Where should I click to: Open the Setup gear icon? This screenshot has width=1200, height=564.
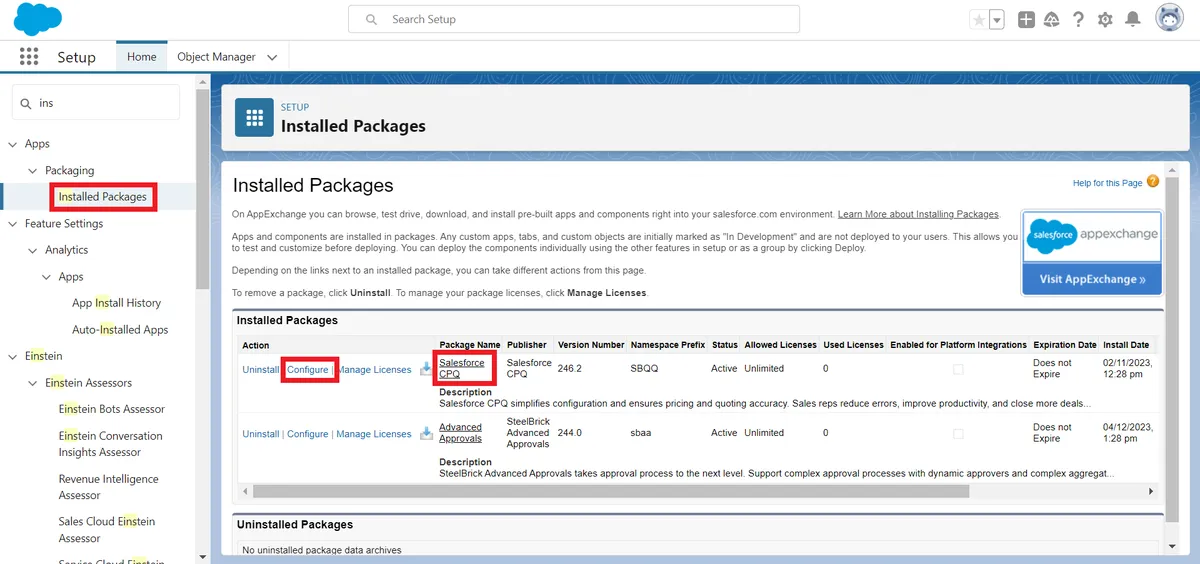click(x=1105, y=20)
